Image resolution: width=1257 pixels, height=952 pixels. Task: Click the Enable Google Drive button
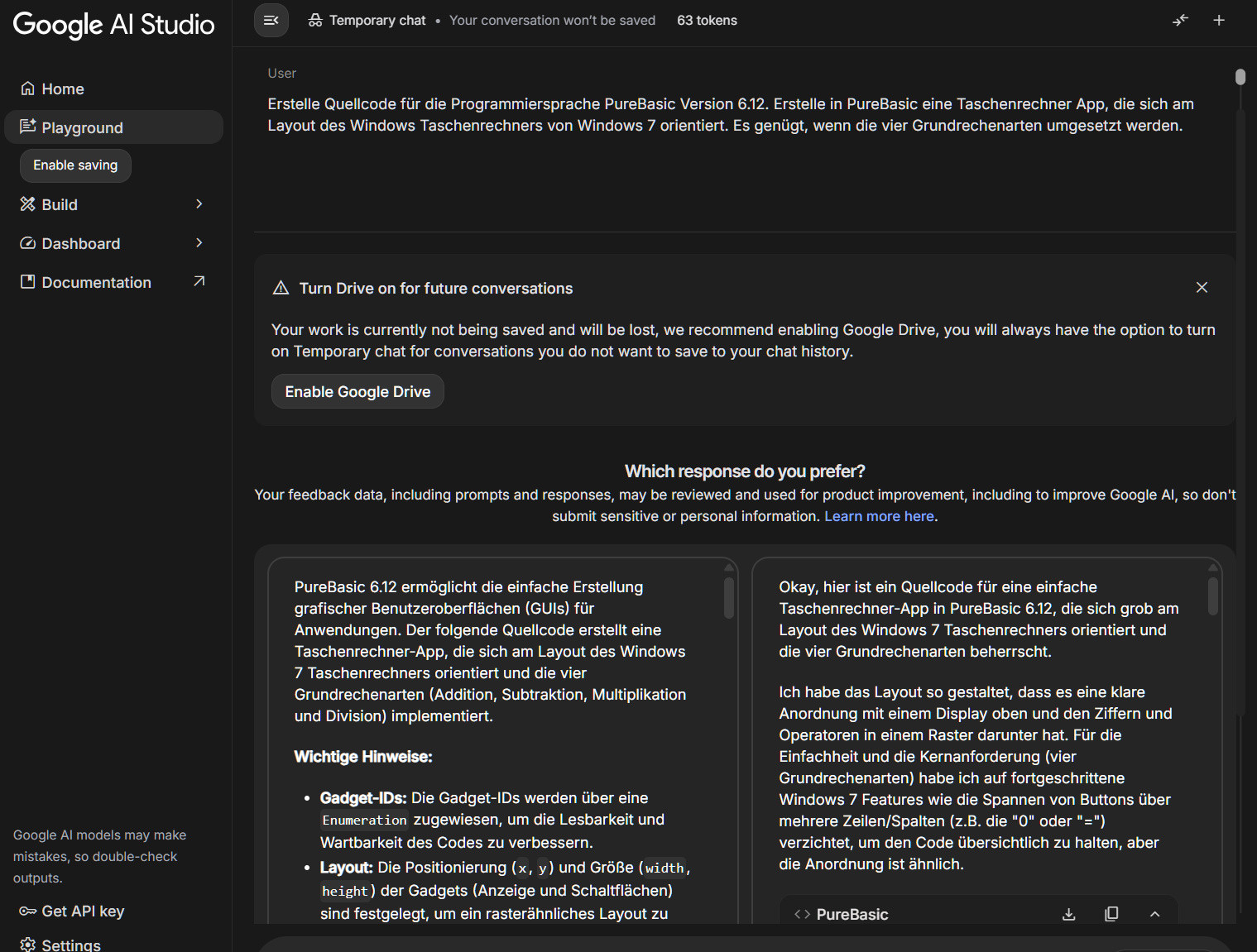point(357,392)
